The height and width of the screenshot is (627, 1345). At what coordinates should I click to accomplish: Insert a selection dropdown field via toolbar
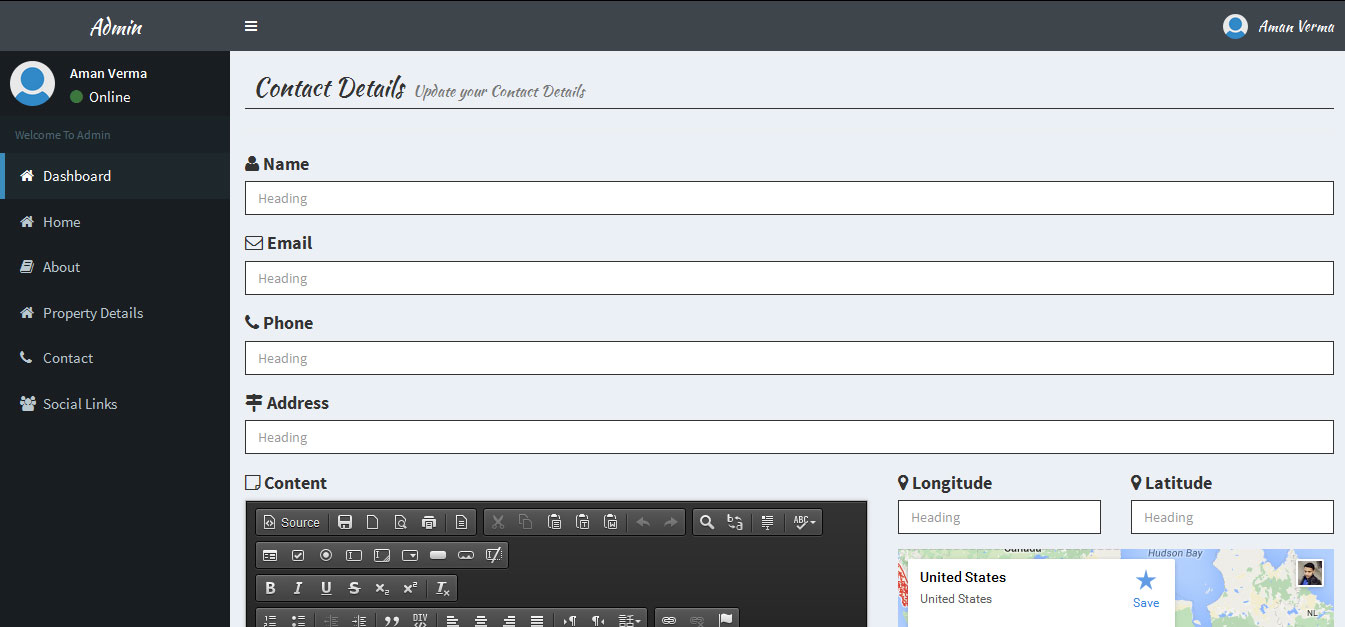point(410,555)
